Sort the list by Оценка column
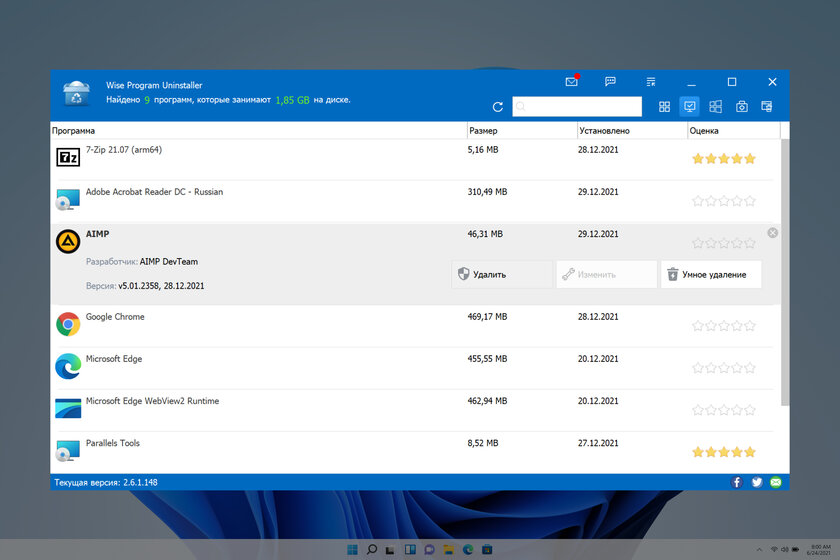Screen dimensions: 840x560 (734, 131)
